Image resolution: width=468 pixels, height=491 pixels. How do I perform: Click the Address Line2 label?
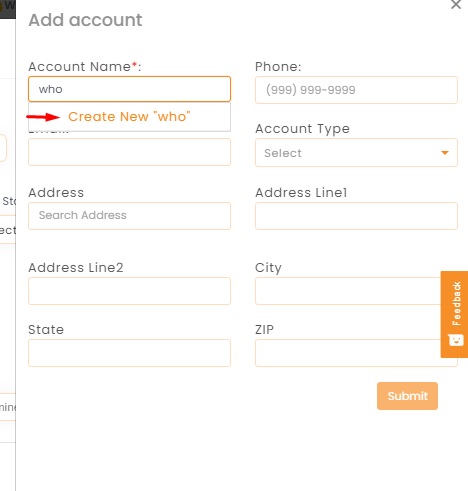coord(76,268)
